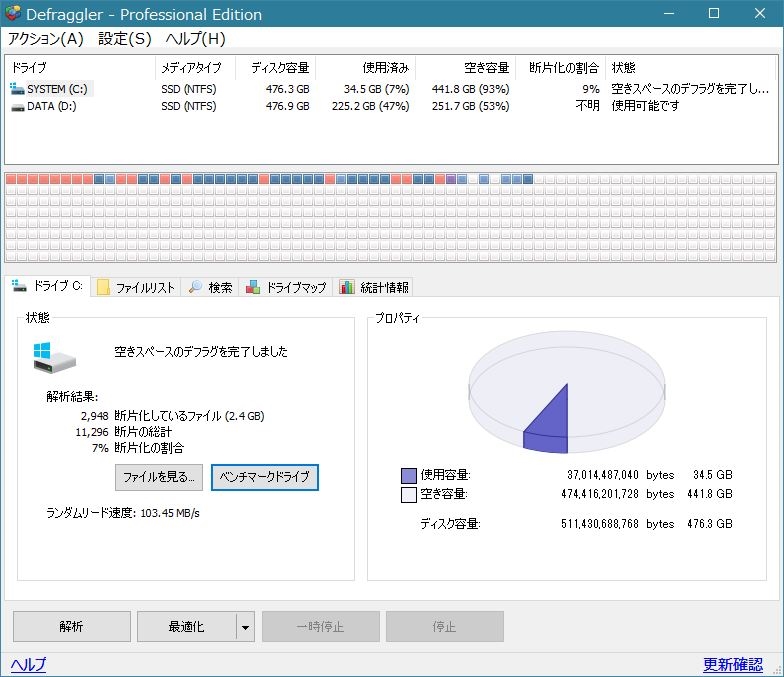Select the DATA (D:) drive row

coord(390,106)
